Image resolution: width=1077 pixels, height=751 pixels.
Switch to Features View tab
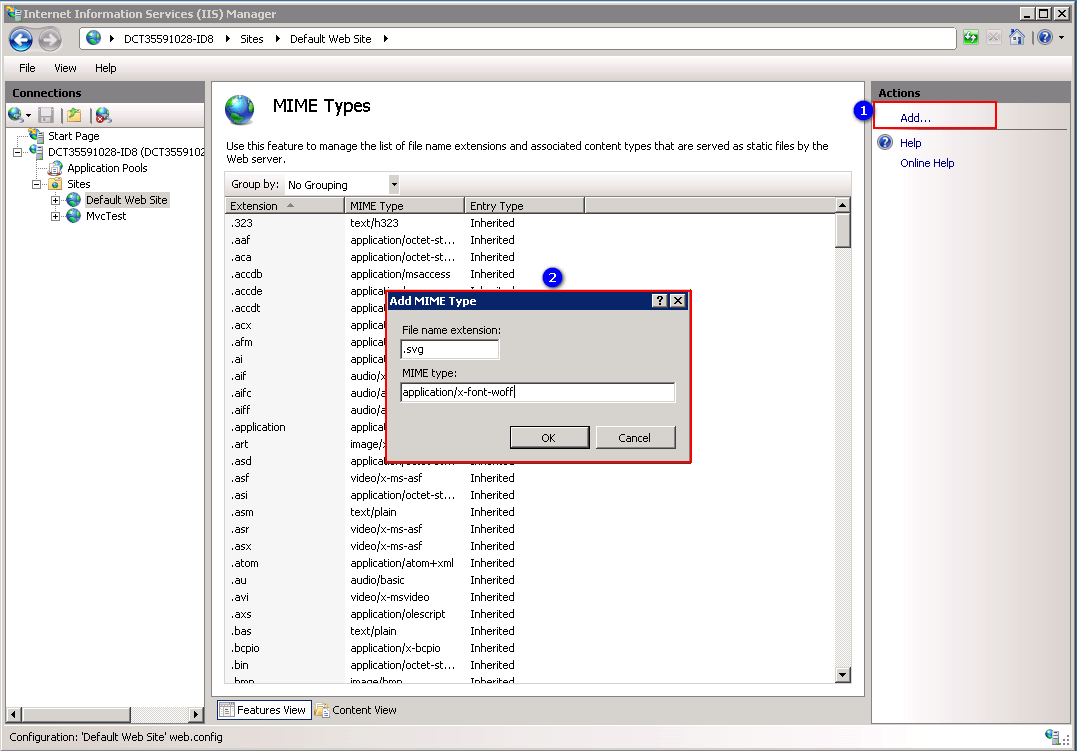pyautogui.click(x=264, y=710)
